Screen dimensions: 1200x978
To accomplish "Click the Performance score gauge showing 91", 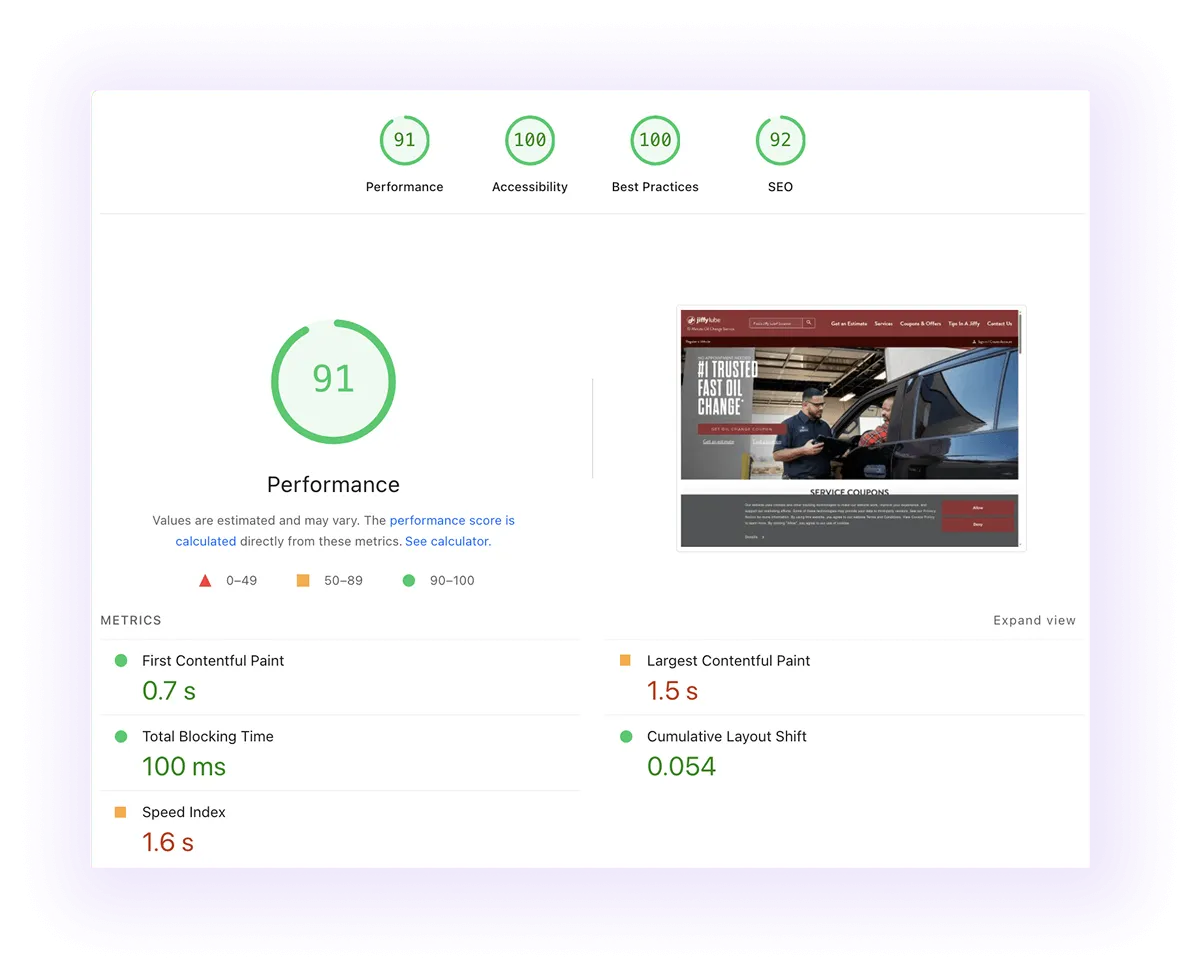I will pyautogui.click(x=404, y=140).
